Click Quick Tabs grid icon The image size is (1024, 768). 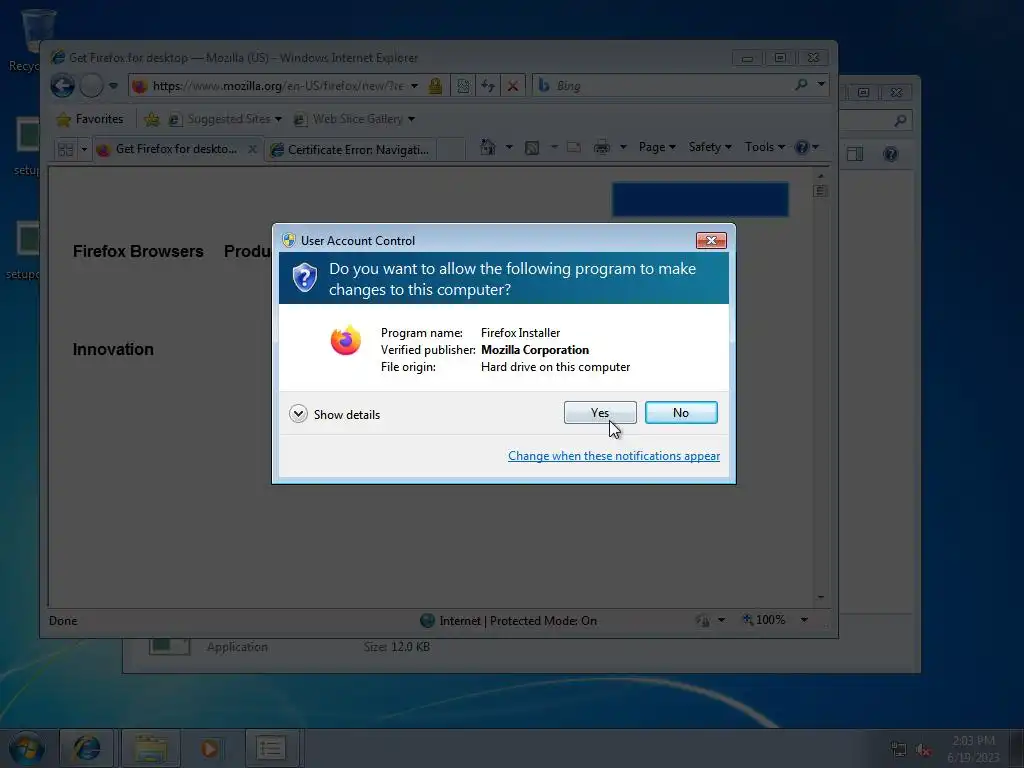click(x=65, y=150)
